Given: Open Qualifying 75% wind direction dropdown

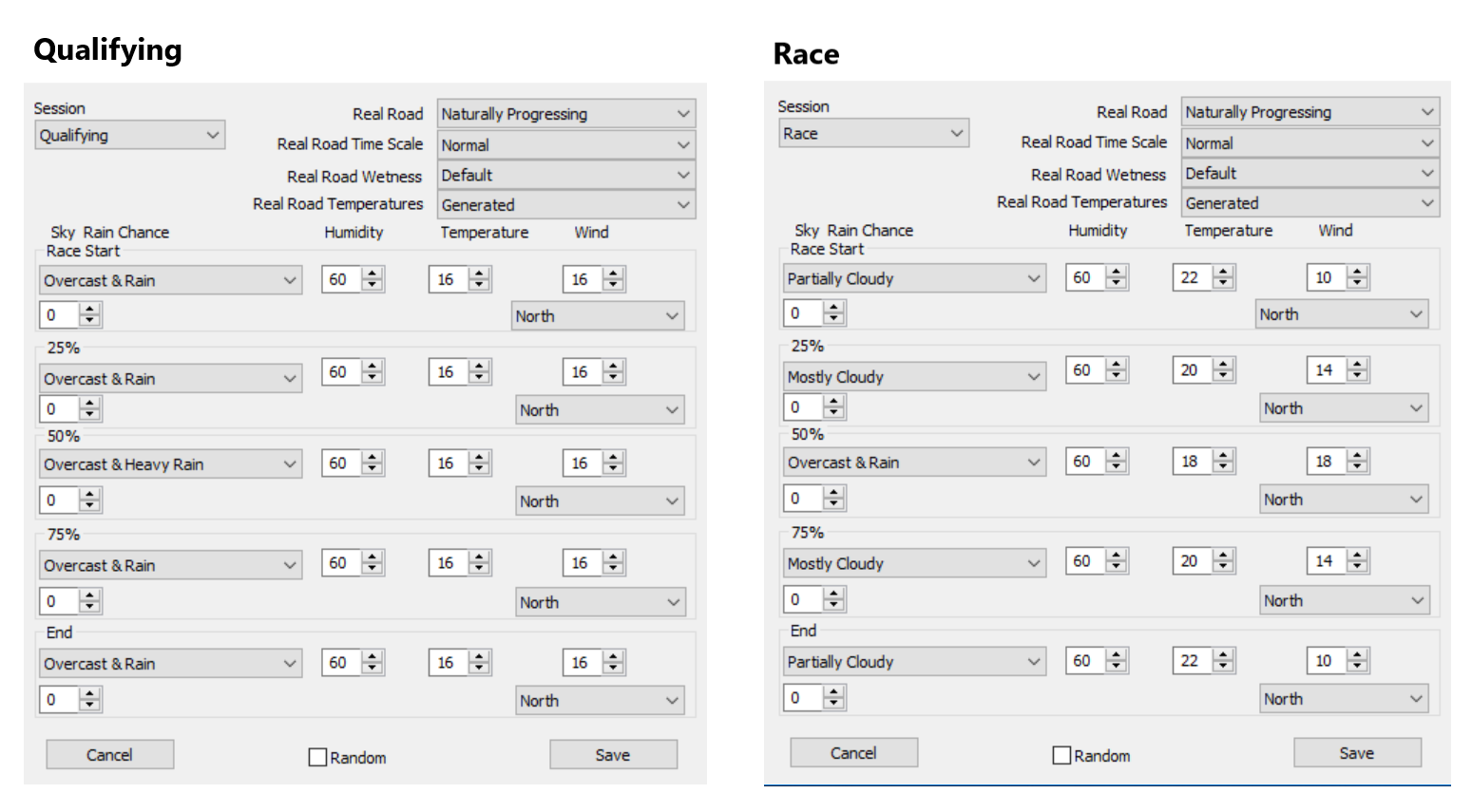Looking at the screenshot, I should [600, 602].
